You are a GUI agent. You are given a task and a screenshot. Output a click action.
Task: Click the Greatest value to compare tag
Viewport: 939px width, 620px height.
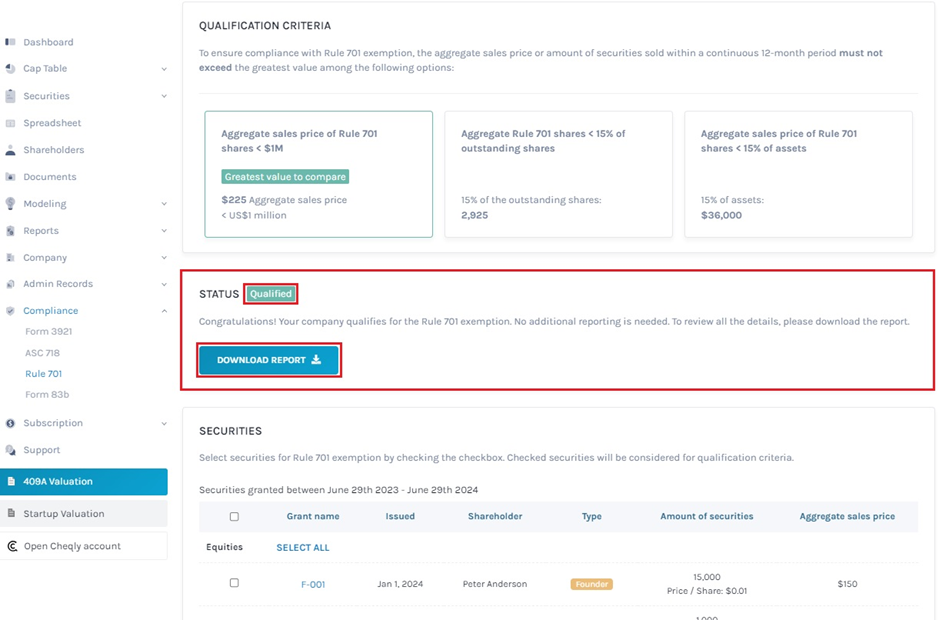(x=285, y=177)
